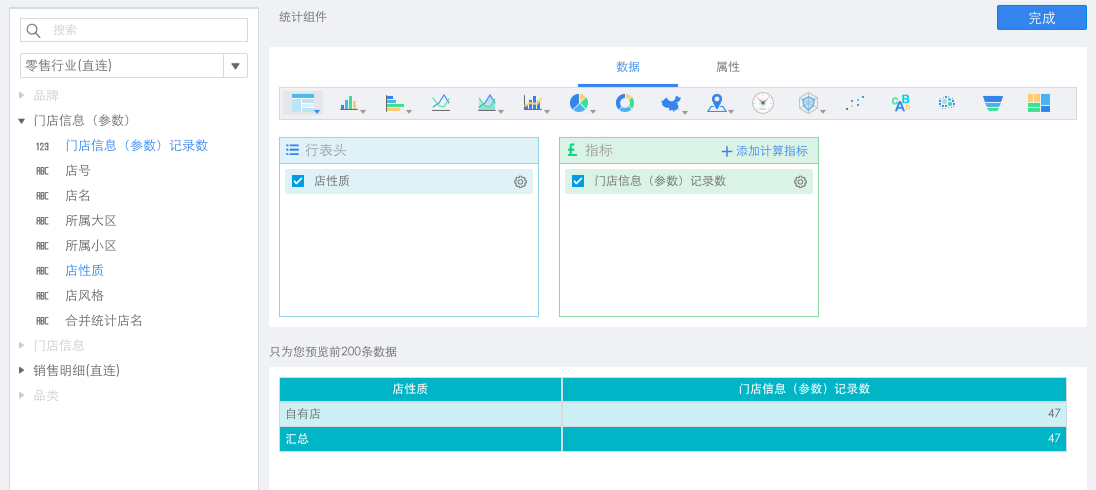Open column chart type dropdown arrow
Image resolution: width=1096 pixels, height=490 pixels.
[363, 110]
